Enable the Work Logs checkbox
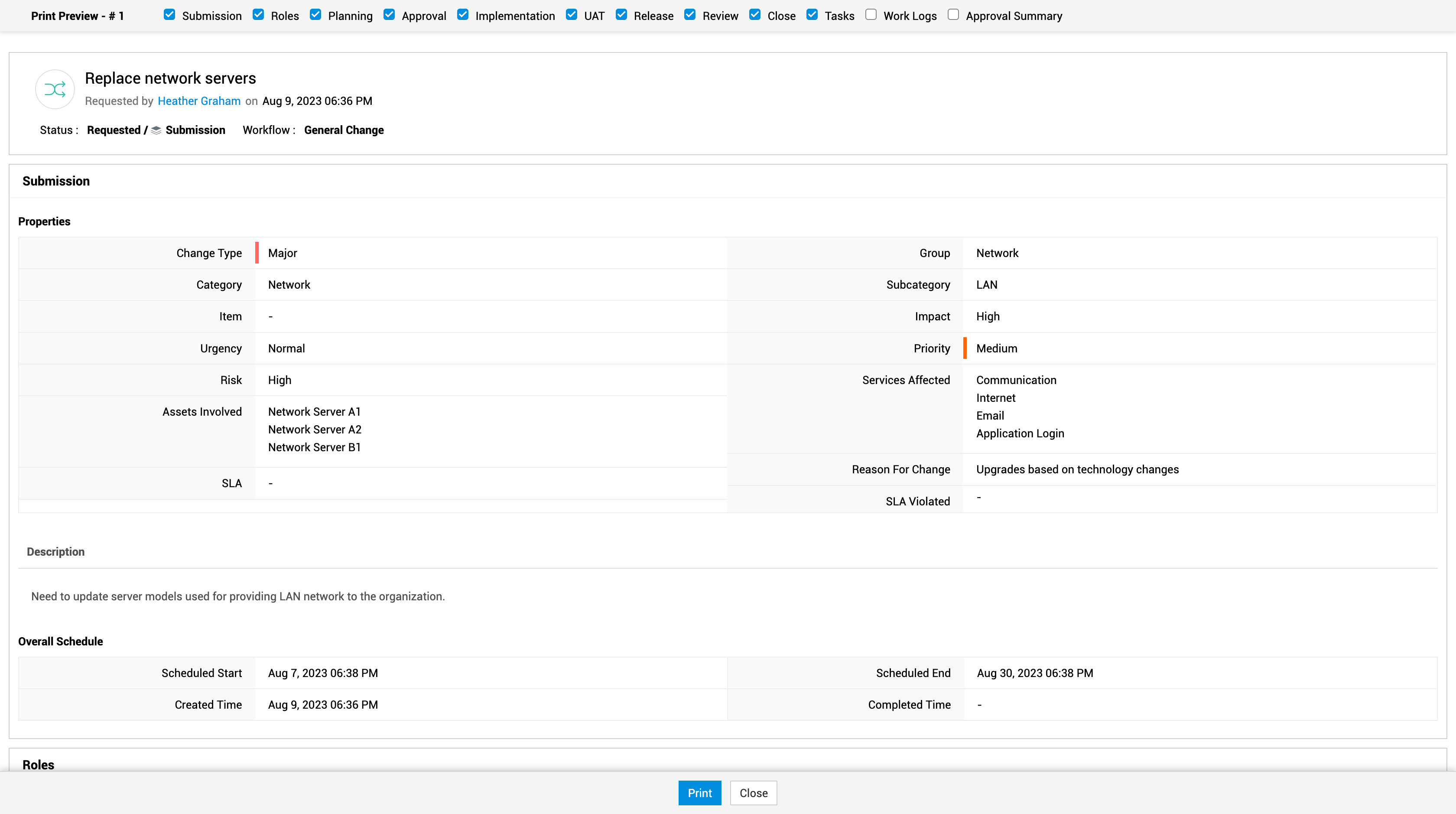The height and width of the screenshot is (814, 1456). click(871, 15)
